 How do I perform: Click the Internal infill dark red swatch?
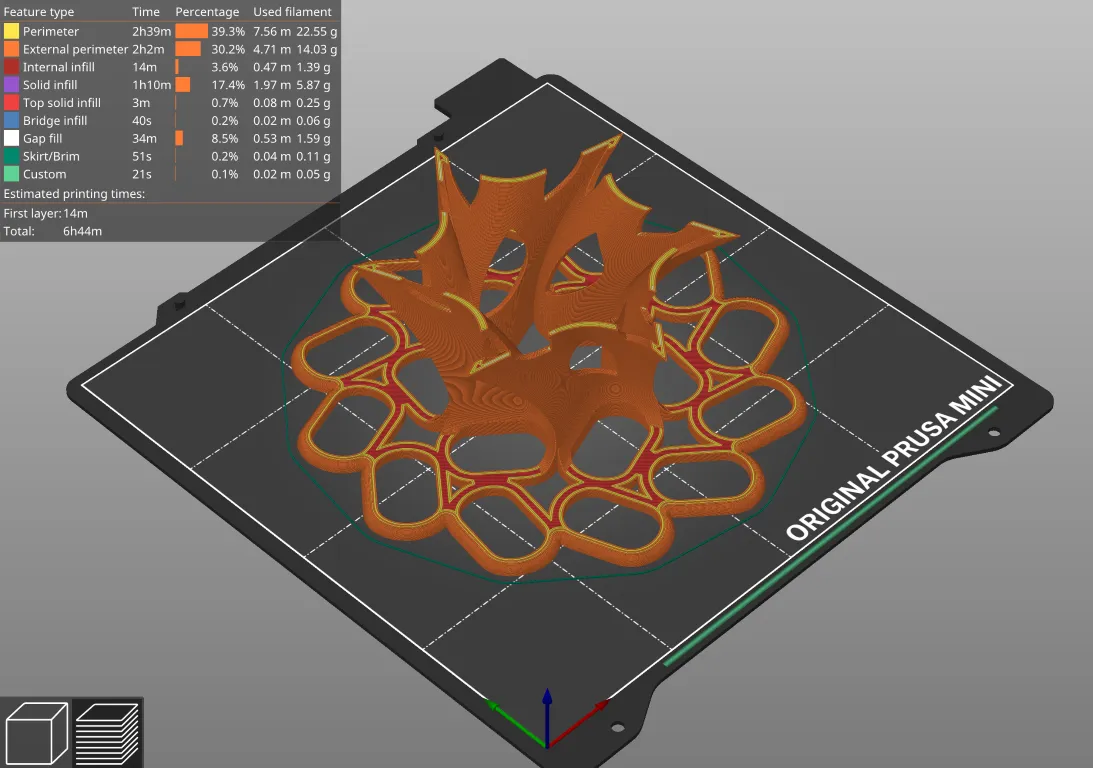click(x=11, y=67)
